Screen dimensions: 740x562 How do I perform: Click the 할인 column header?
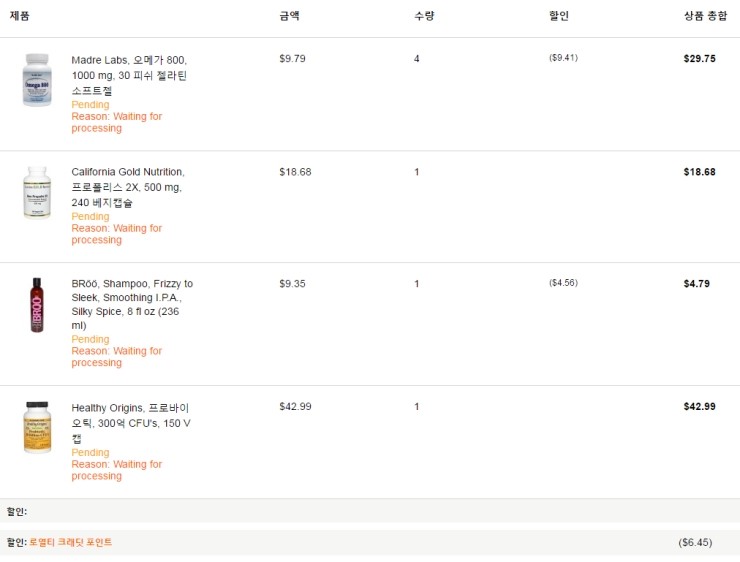(559, 16)
